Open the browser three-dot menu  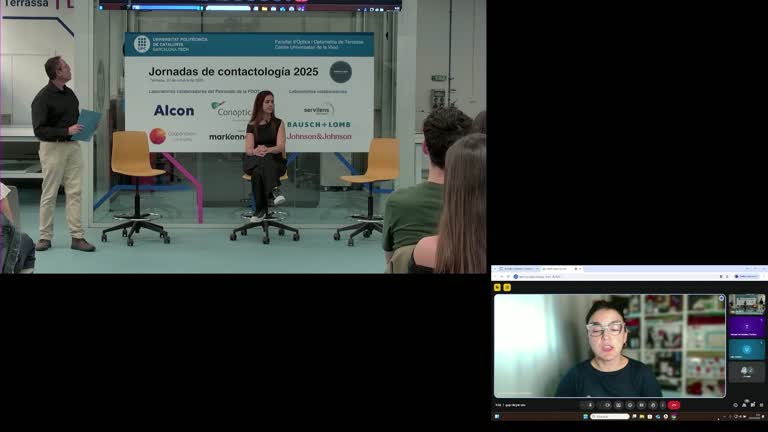tap(764, 277)
